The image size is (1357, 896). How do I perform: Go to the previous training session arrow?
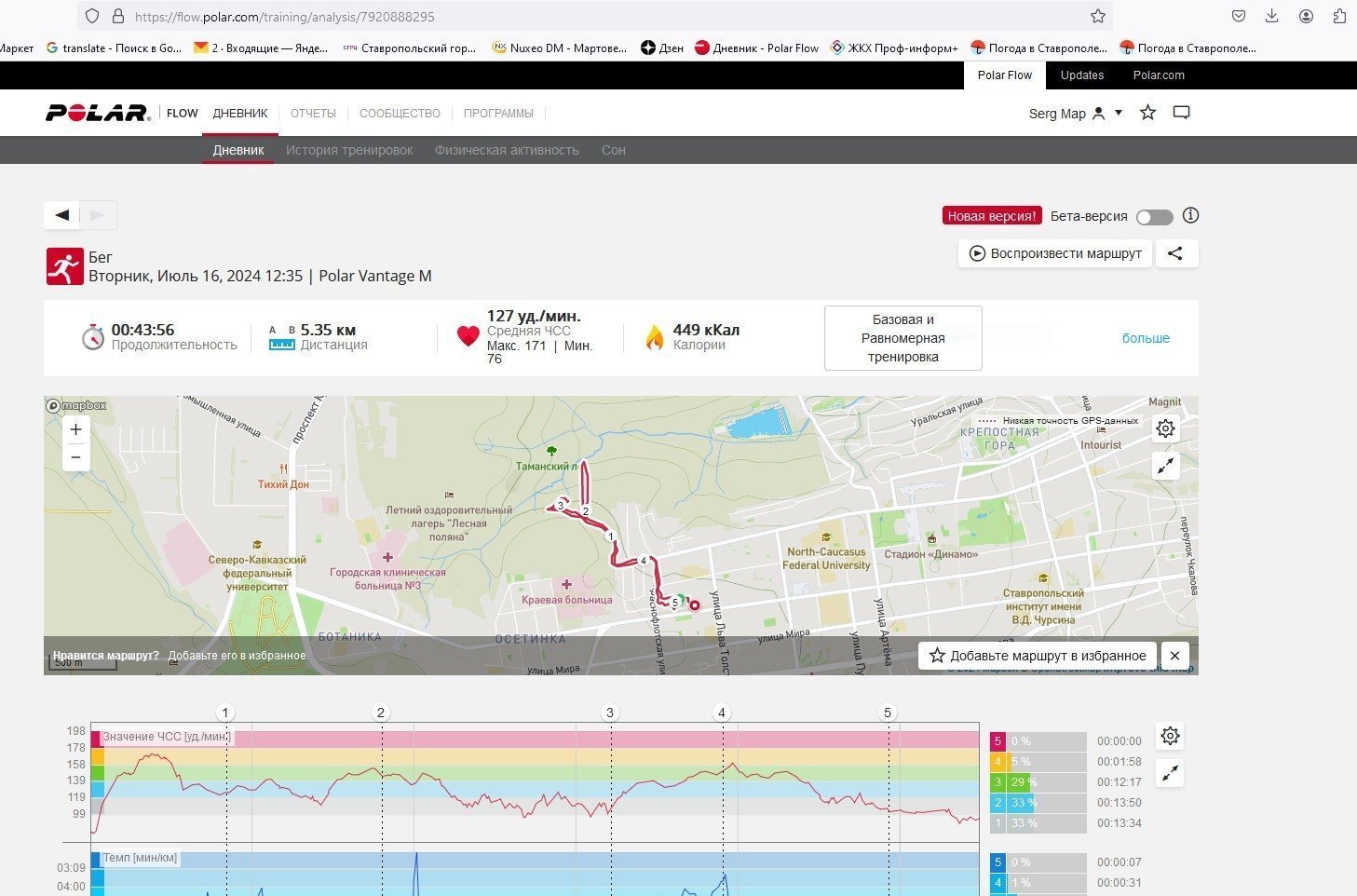[62, 215]
